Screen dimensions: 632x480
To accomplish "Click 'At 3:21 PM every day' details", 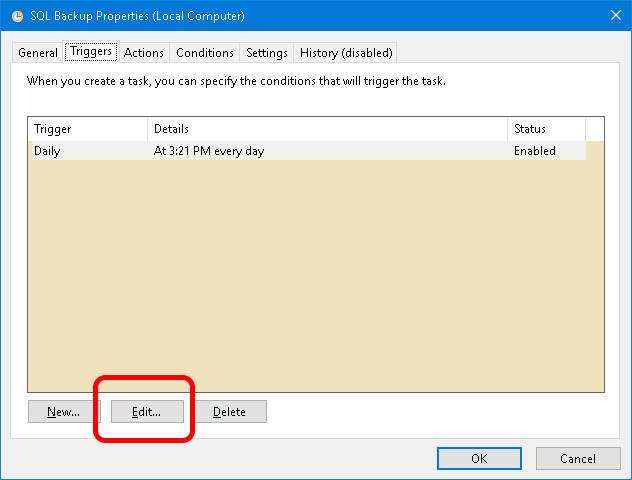I will pyautogui.click(x=209, y=151).
